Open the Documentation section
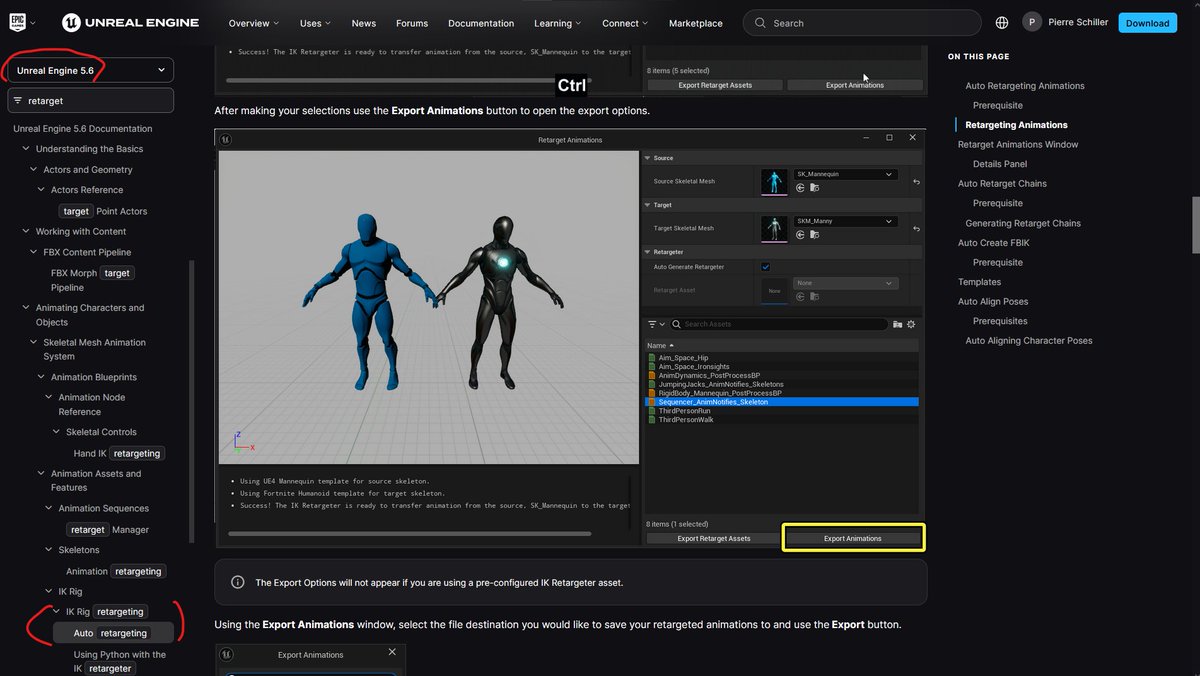This screenshot has height=676, width=1200. (481, 23)
